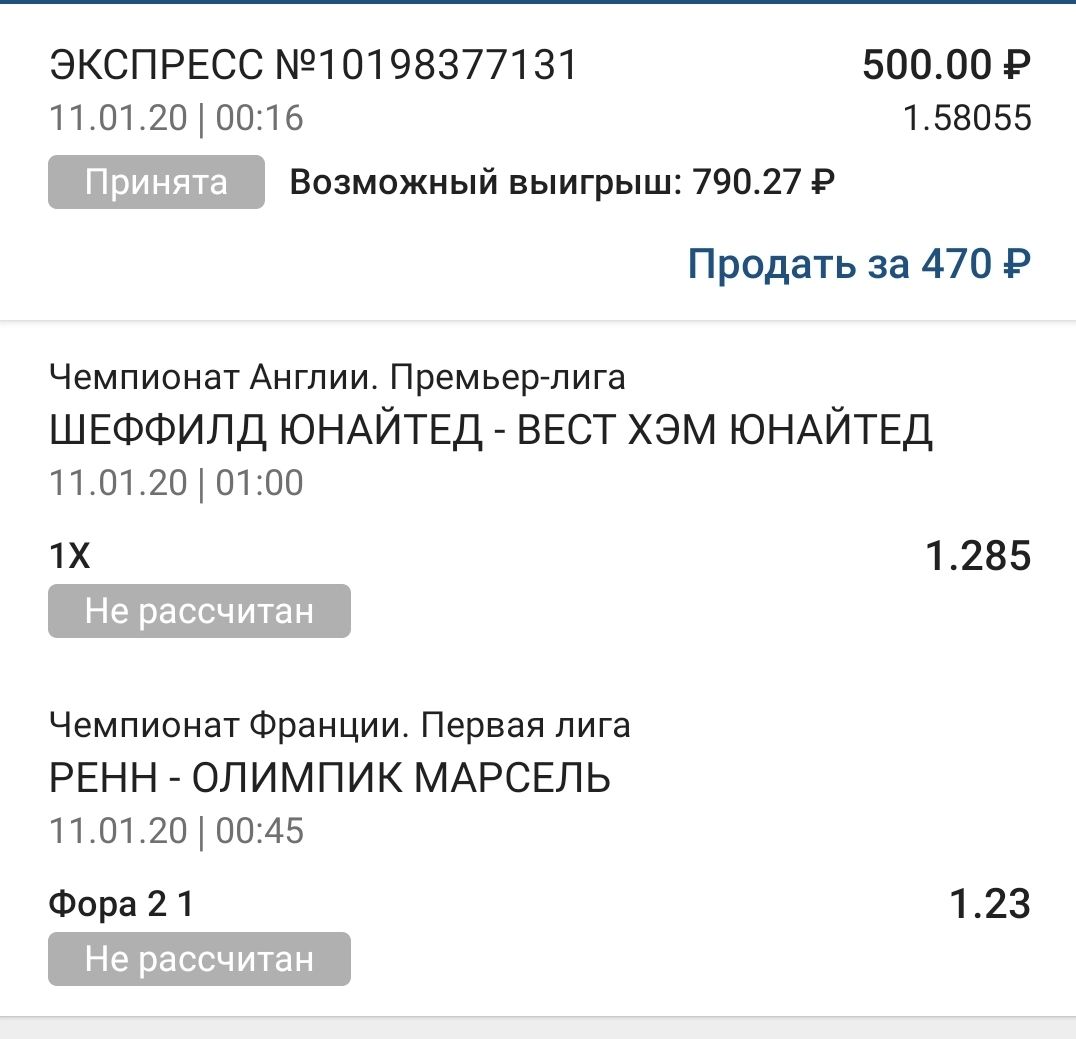
Task: Click Не рассчитан badge under 1X
Action: click(199, 611)
